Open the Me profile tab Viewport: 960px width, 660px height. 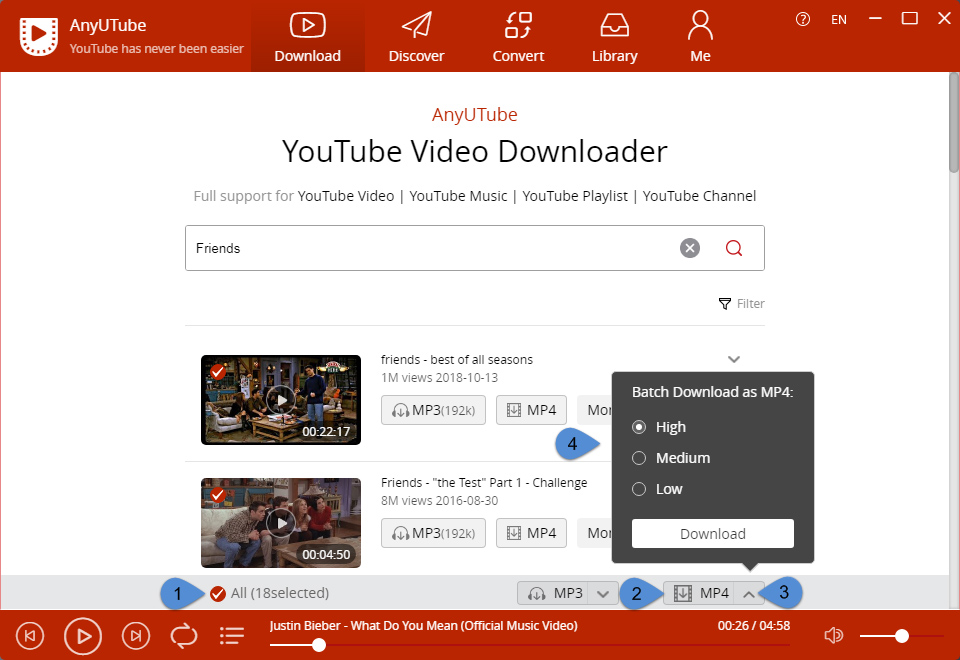tap(700, 37)
